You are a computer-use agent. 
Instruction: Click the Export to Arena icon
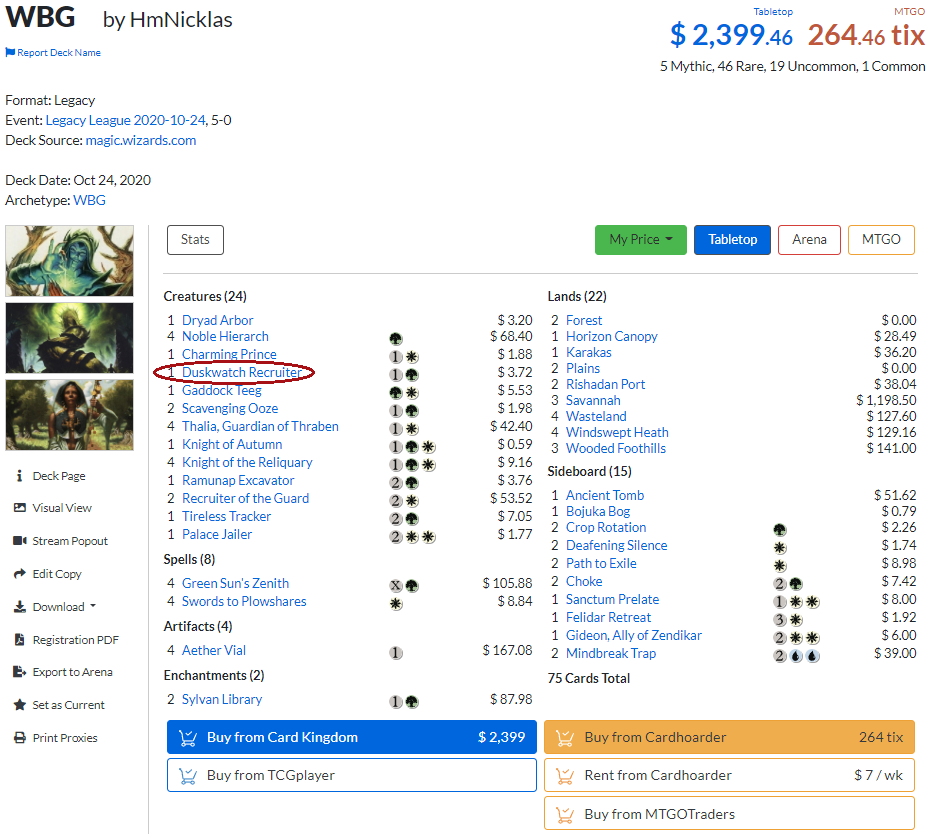tap(20, 672)
